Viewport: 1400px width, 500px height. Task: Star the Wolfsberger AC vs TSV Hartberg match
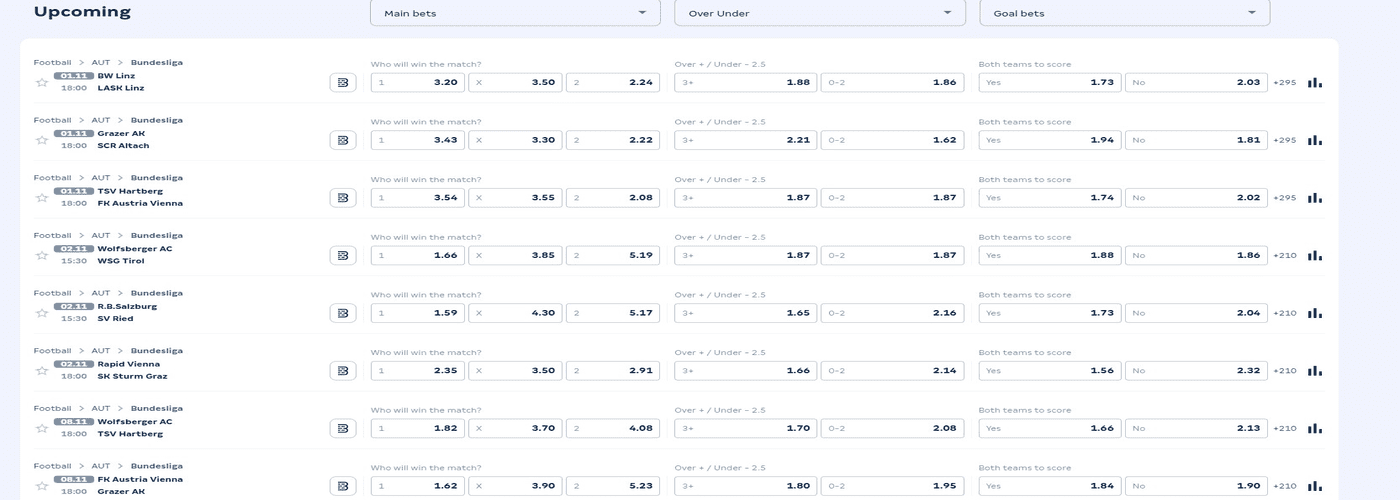coord(42,428)
